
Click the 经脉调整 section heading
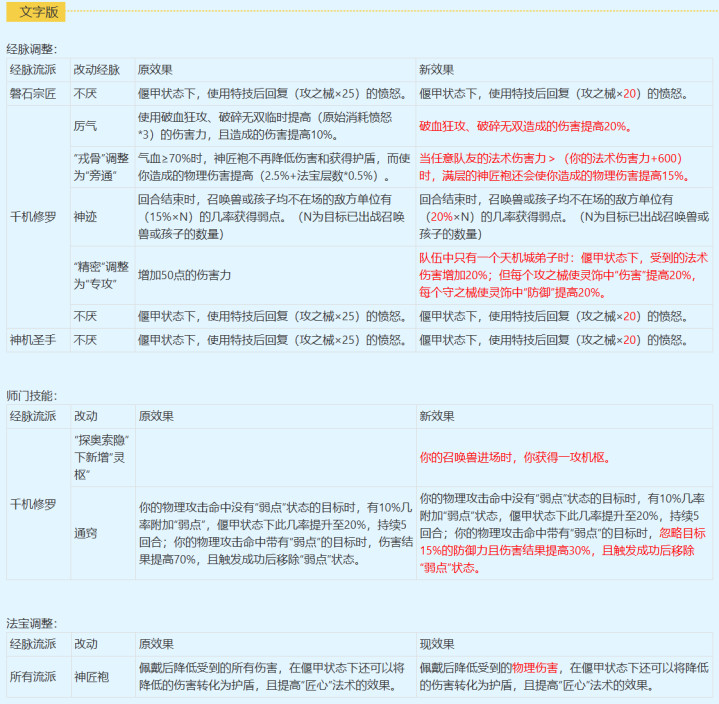pos(32,49)
